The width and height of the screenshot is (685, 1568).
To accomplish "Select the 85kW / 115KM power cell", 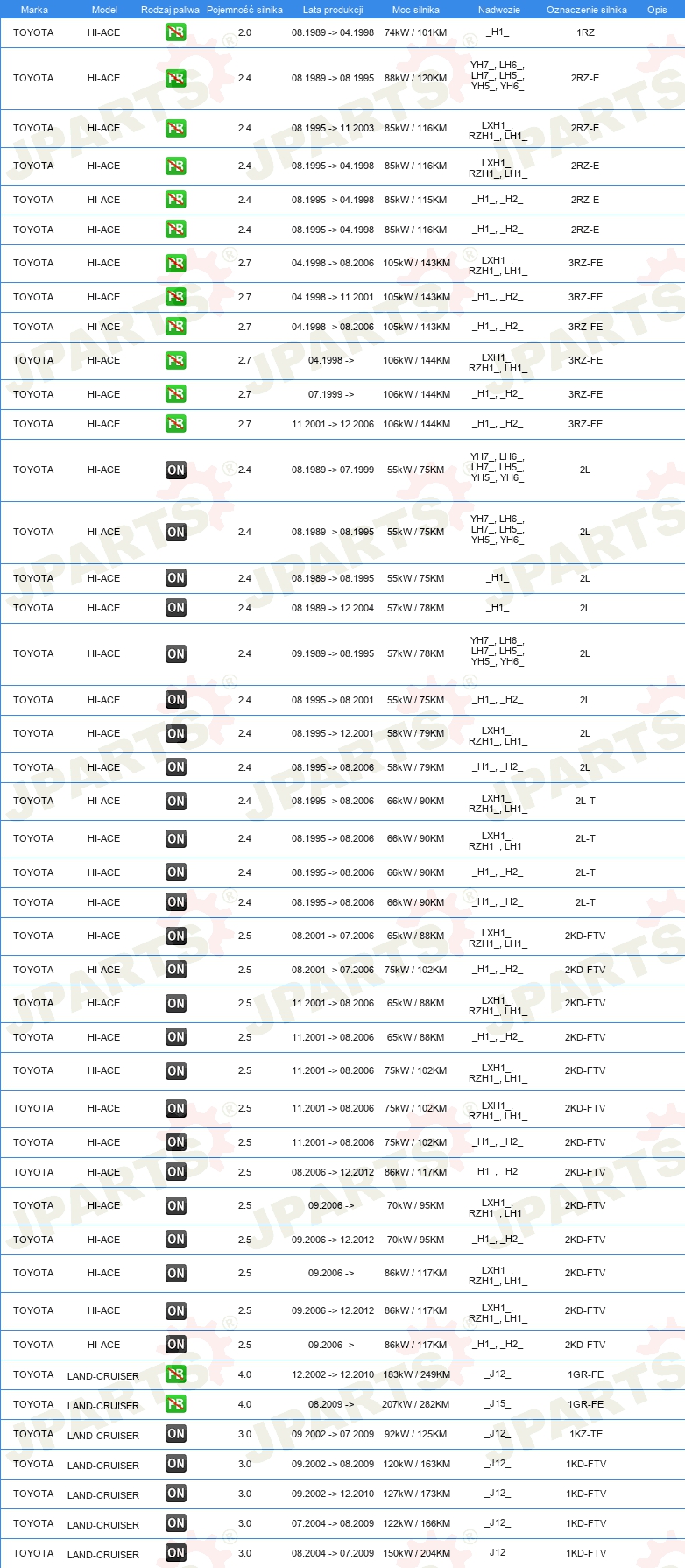I will (415, 200).
